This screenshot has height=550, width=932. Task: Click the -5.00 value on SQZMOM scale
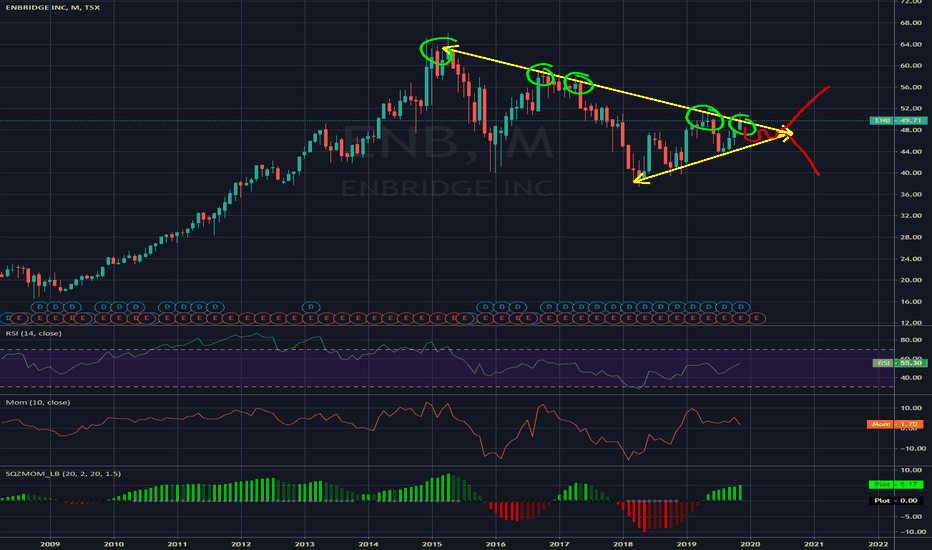[911, 517]
